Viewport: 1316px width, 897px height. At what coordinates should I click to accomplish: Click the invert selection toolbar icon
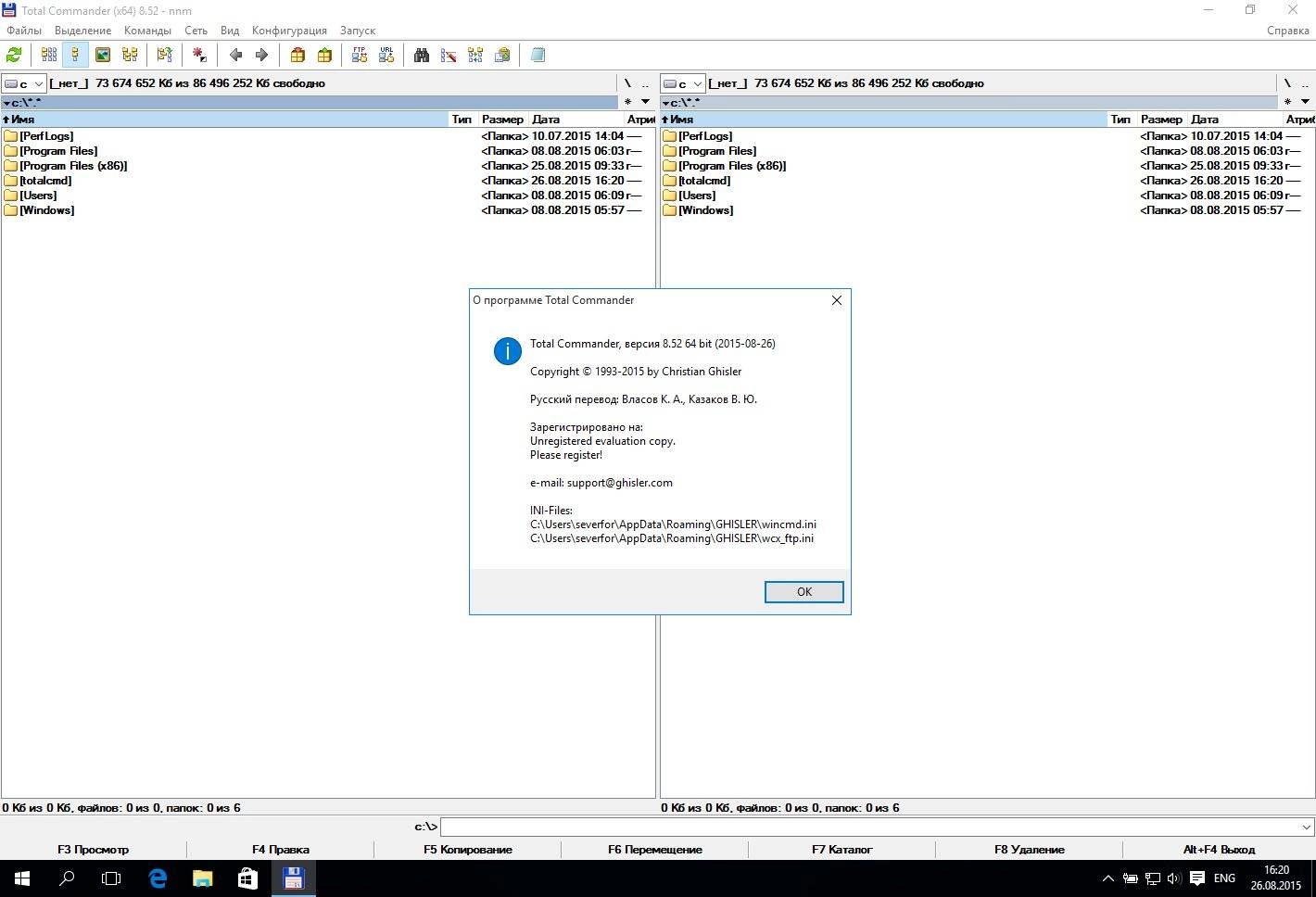[199, 56]
